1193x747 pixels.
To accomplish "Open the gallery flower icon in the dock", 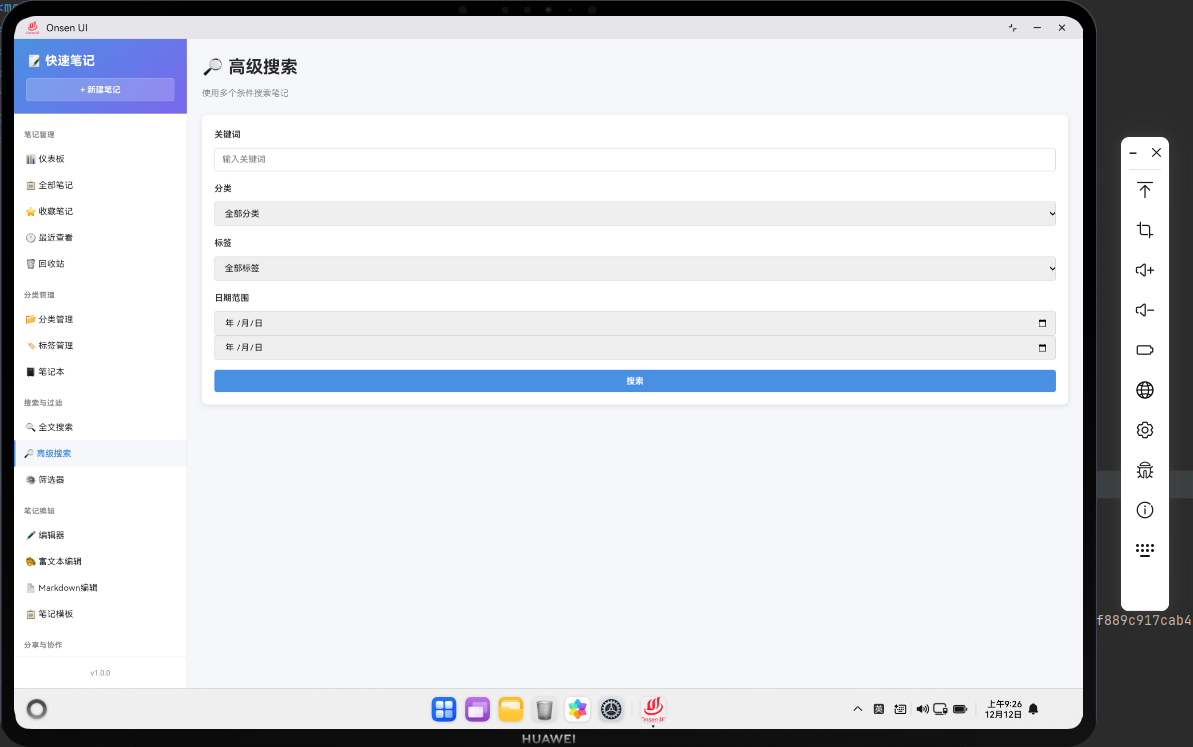I will pos(577,709).
